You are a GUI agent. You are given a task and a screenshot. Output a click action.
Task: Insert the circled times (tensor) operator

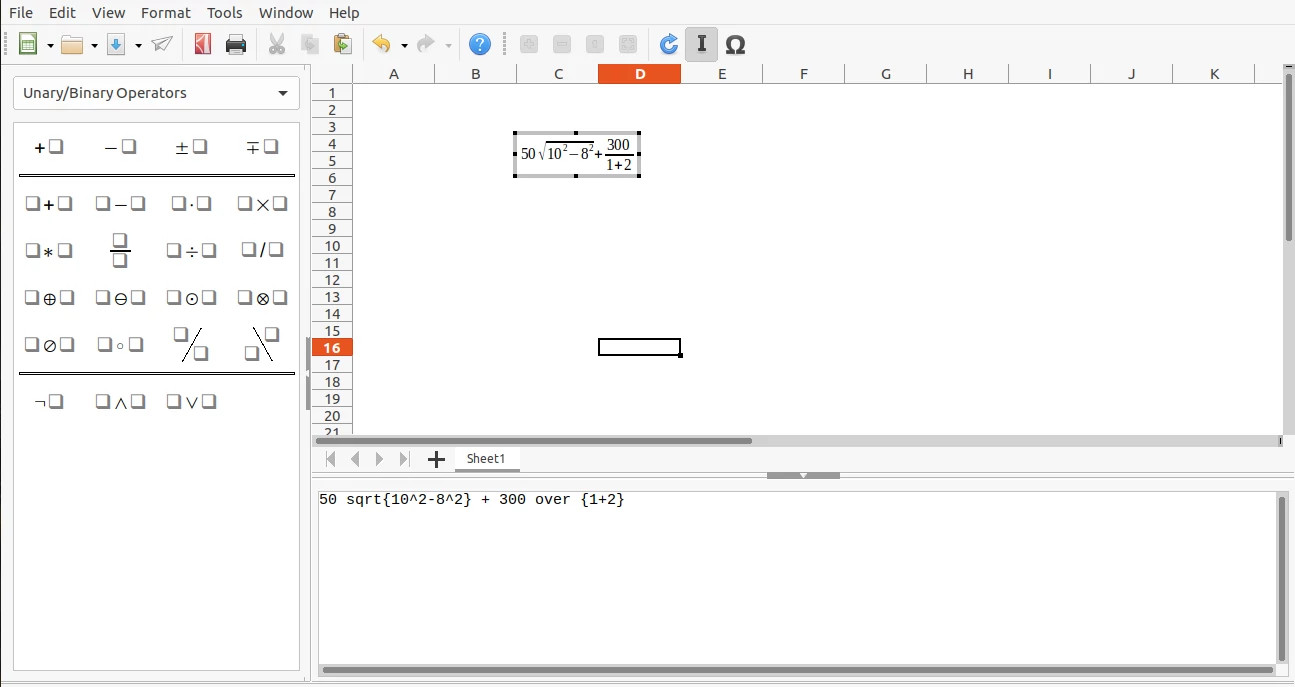(262, 297)
